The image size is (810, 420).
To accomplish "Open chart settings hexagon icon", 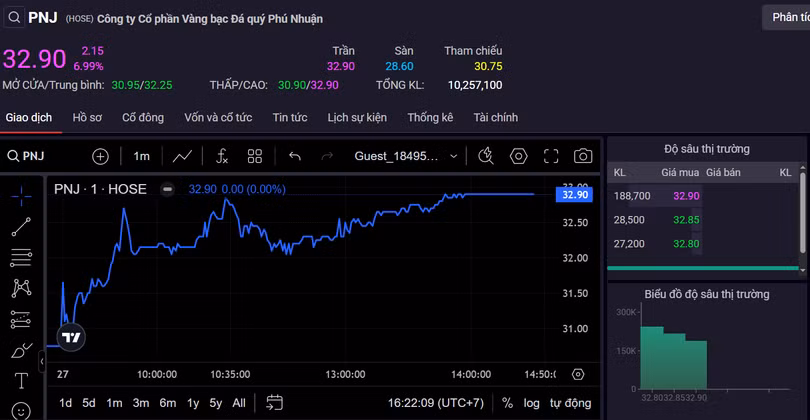I will [x=518, y=156].
